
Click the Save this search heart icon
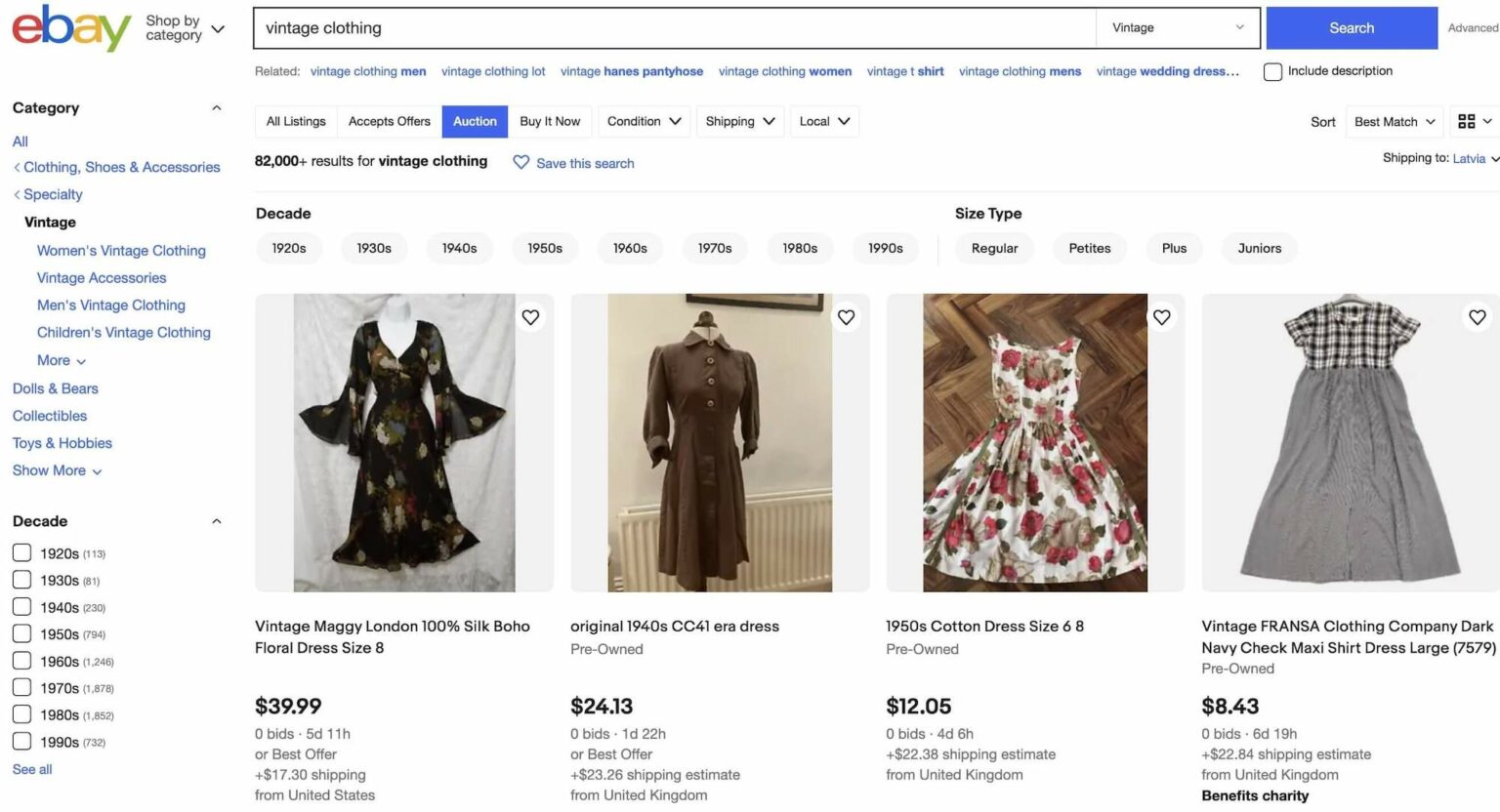521,163
